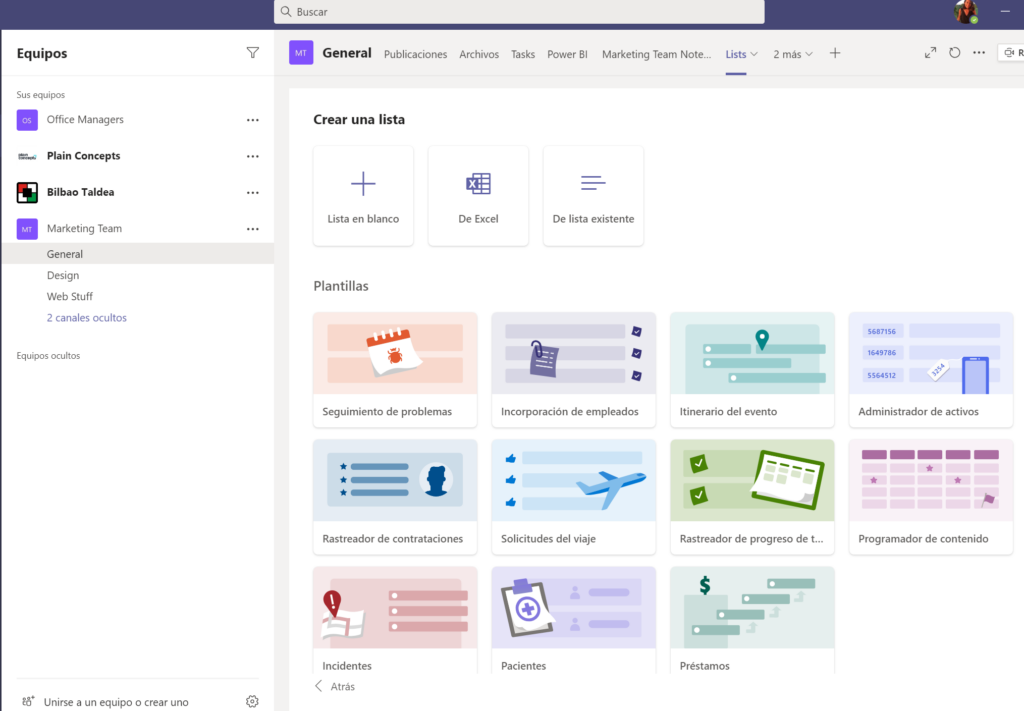Open the Archivos tab
Viewport: 1024px width, 711px height.
coord(479,54)
